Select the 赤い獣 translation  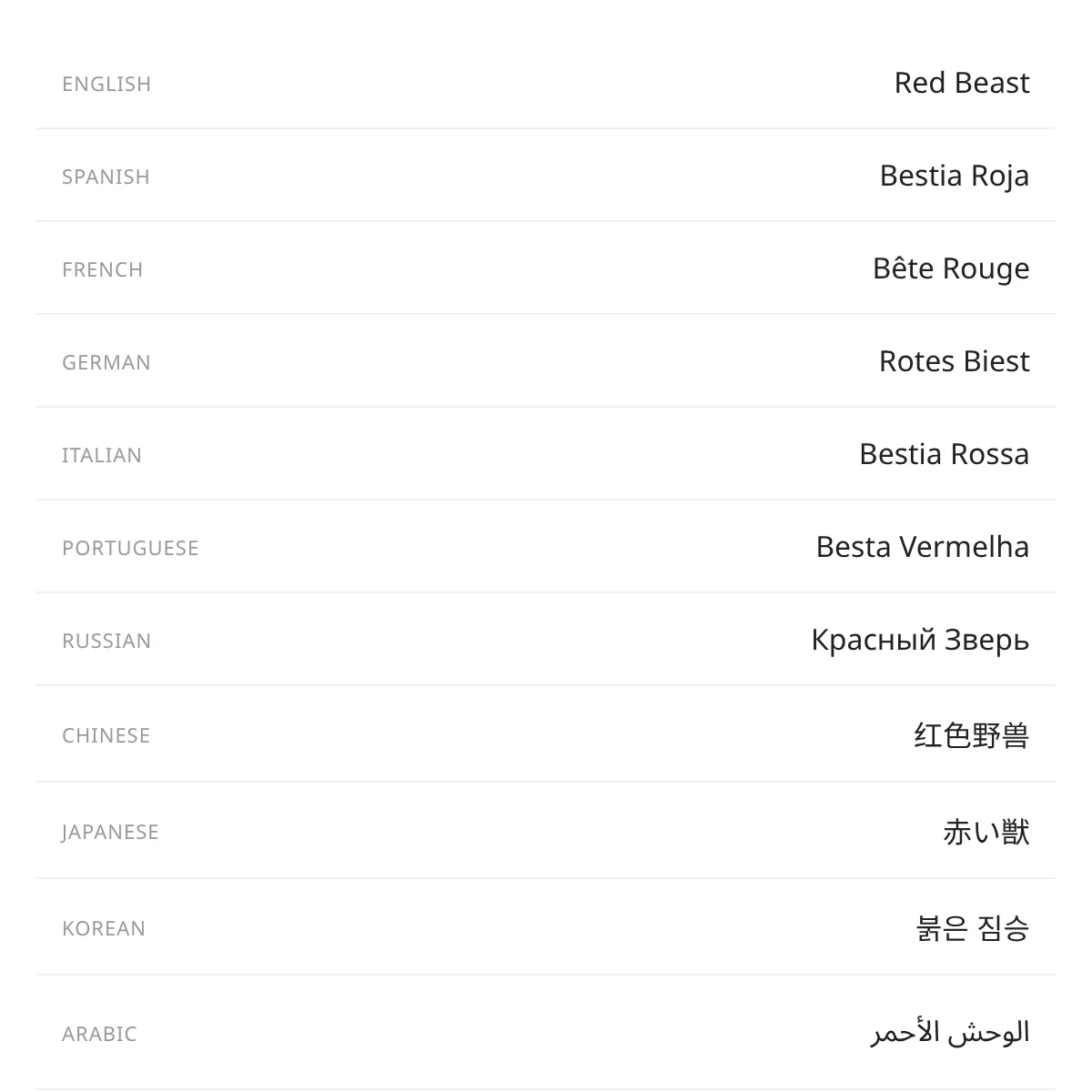[986, 832]
